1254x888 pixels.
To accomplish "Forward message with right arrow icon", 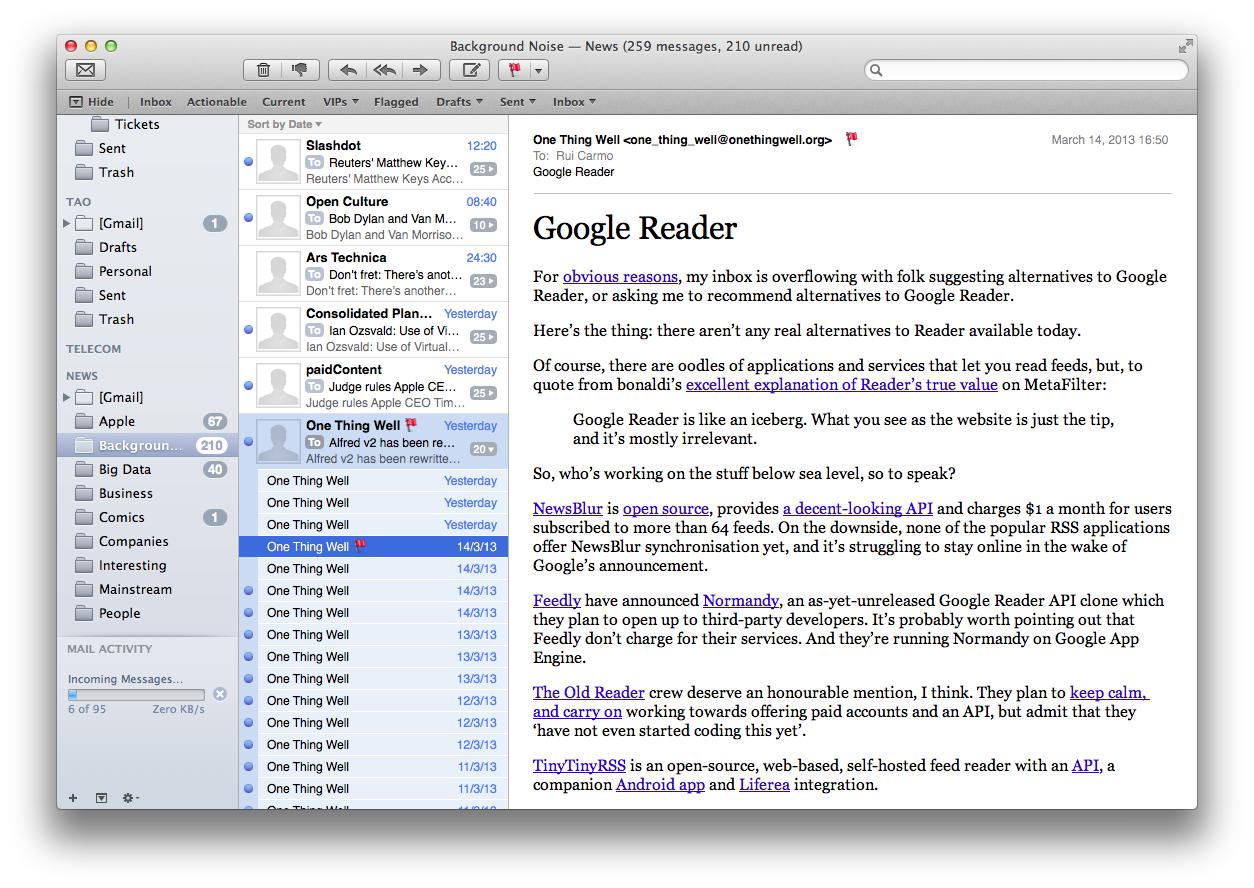I will click(x=420, y=70).
